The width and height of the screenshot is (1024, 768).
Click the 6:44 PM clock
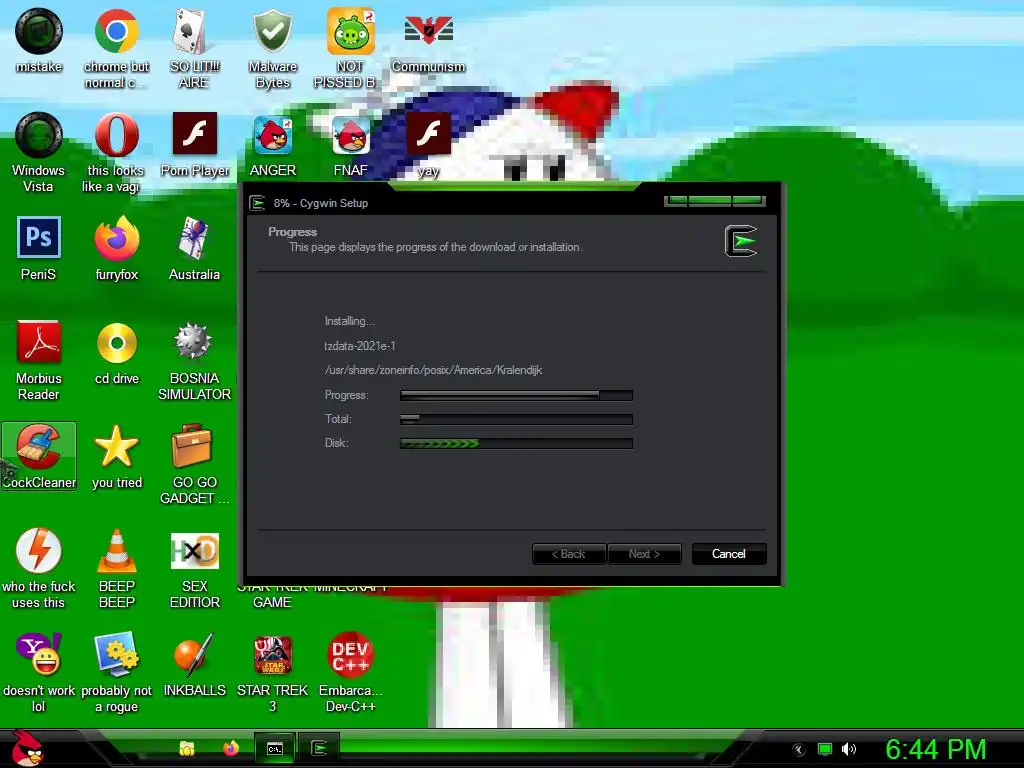point(935,749)
